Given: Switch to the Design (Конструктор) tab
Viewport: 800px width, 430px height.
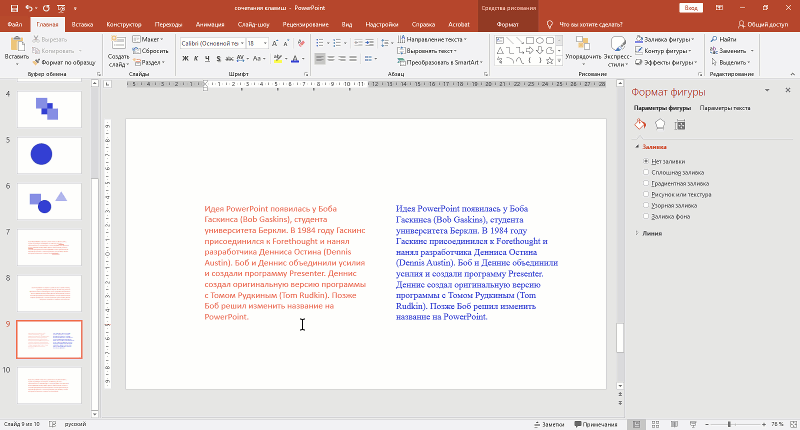Looking at the screenshot, I should click(124, 24).
